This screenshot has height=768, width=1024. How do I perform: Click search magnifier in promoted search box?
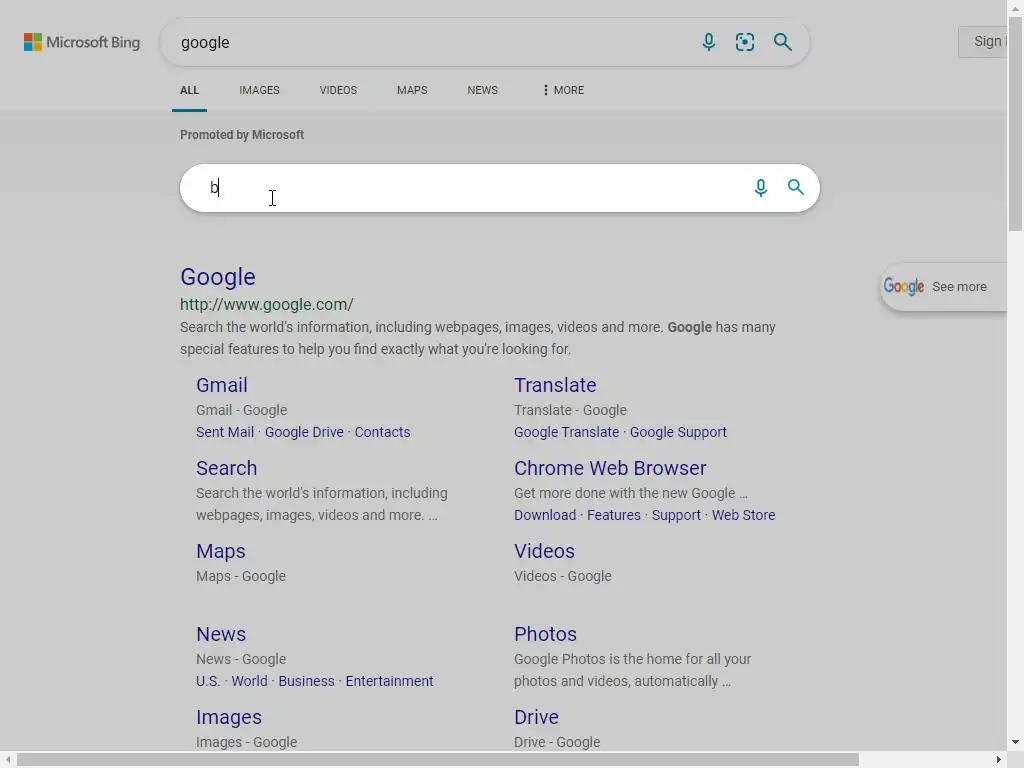[796, 188]
